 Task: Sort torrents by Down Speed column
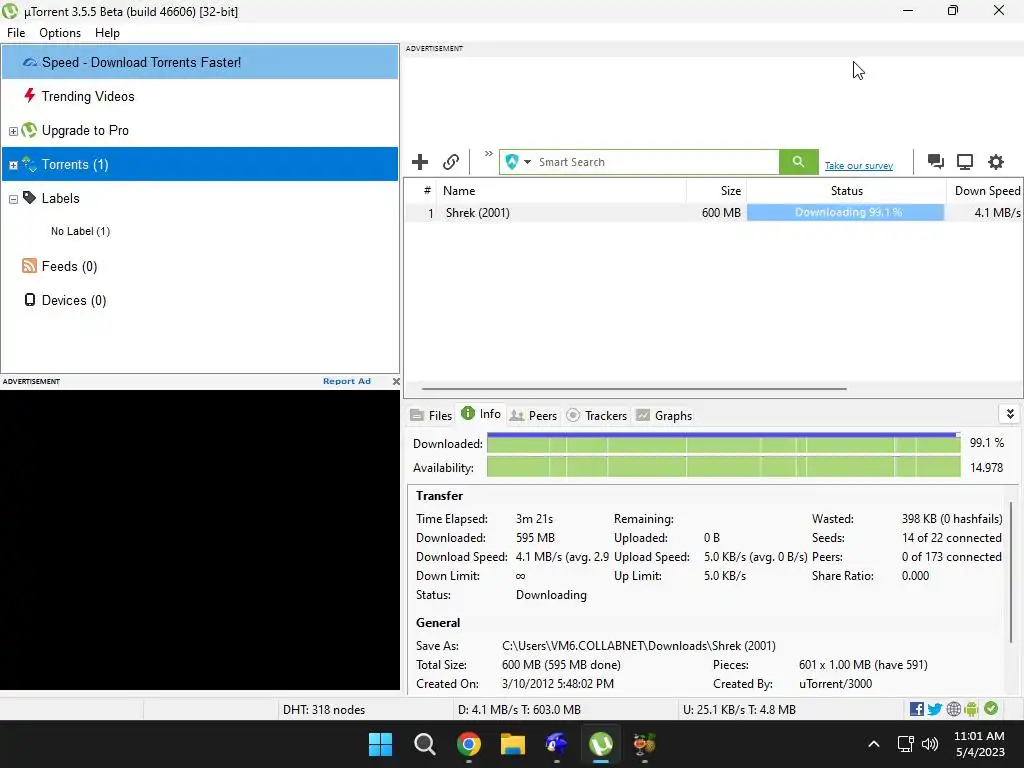[x=985, y=191]
